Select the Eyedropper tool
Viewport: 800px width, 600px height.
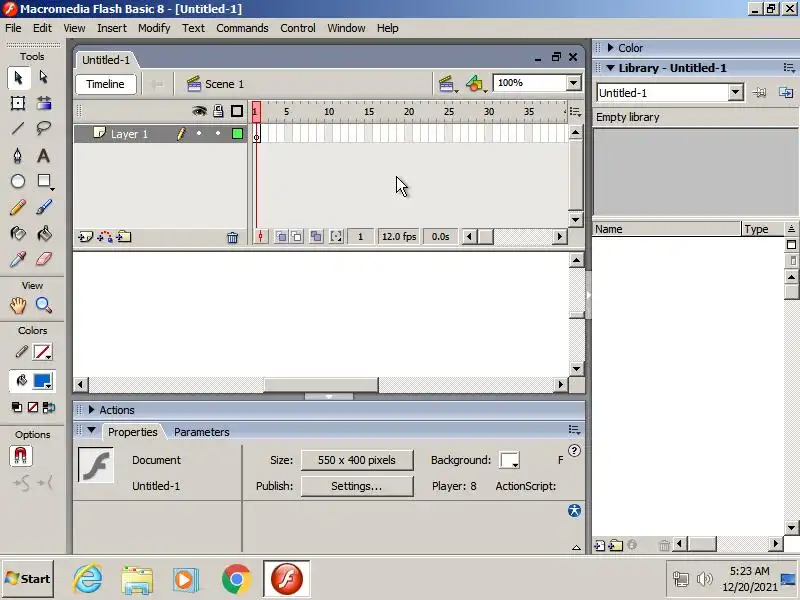(18, 259)
